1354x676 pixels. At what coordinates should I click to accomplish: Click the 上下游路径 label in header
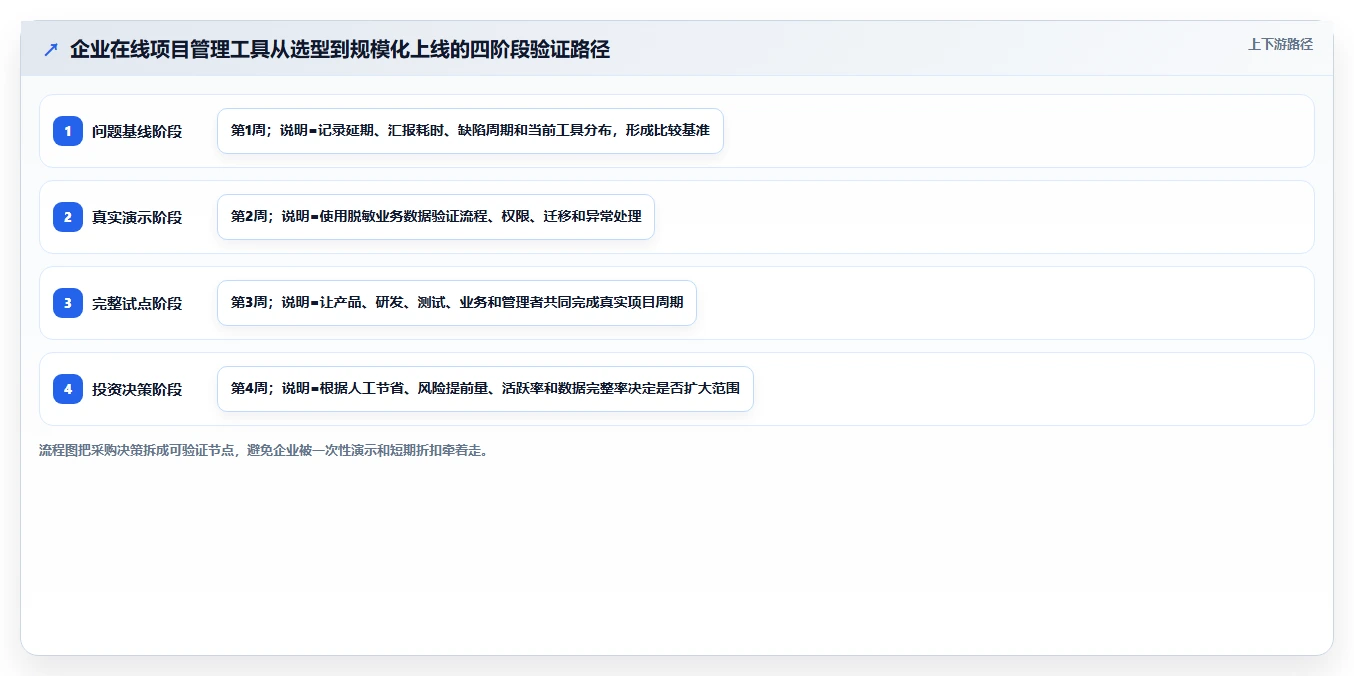pos(1280,45)
